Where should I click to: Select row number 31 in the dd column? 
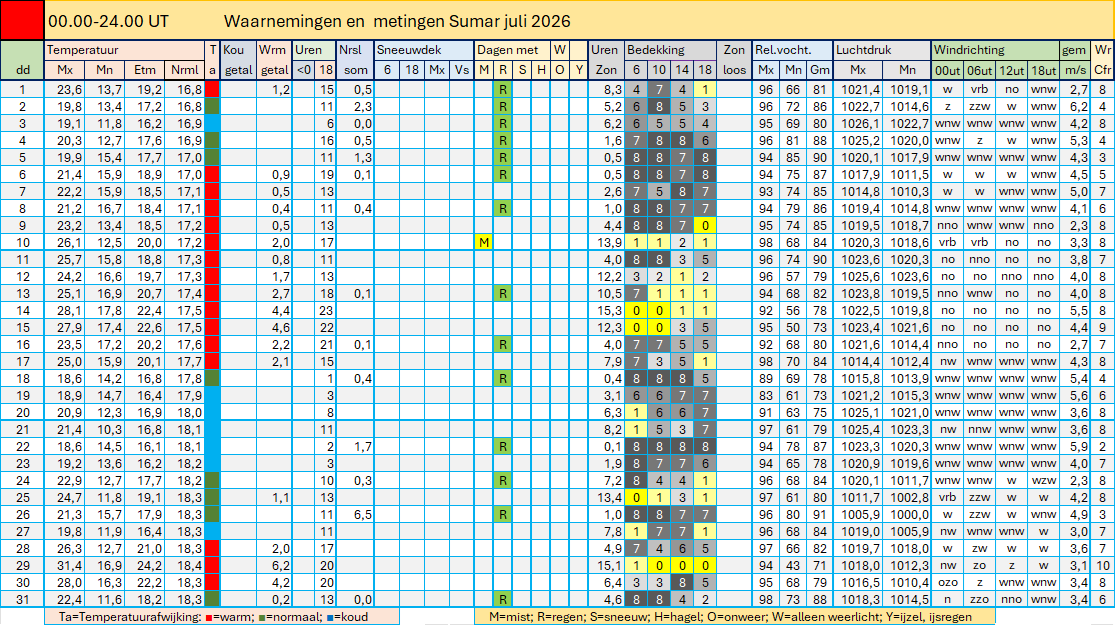click(x=22, y=599)
